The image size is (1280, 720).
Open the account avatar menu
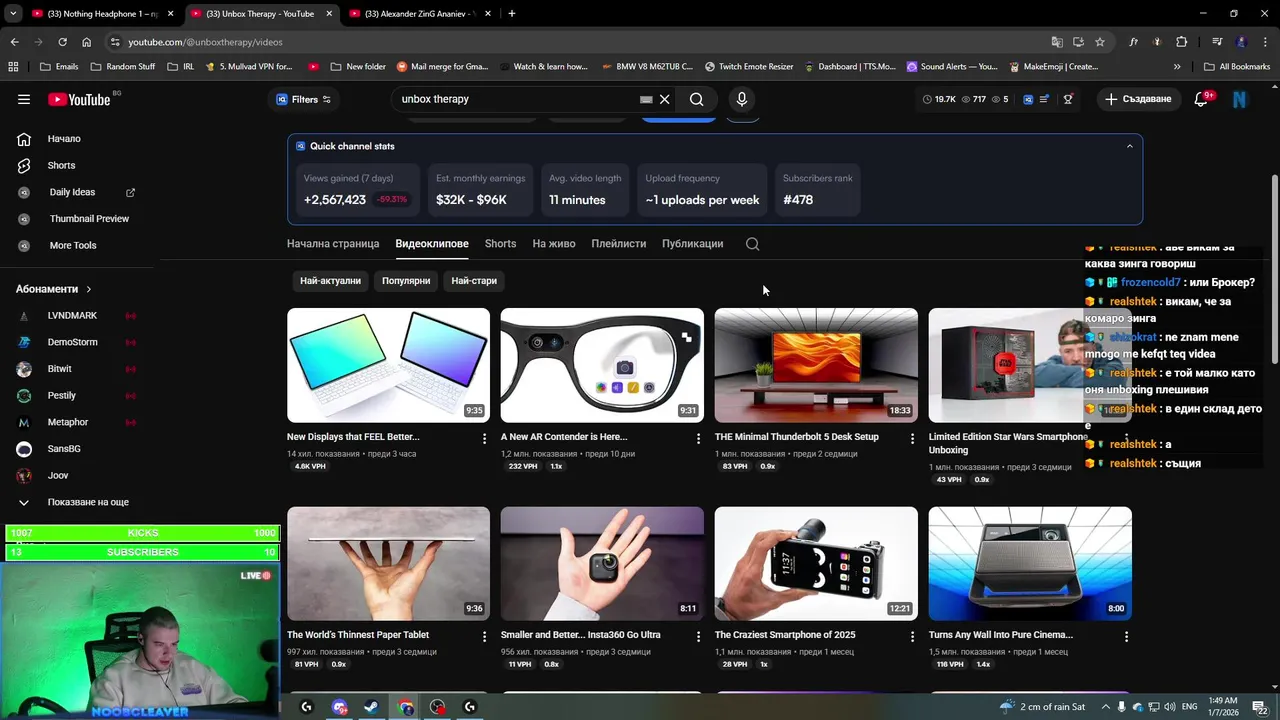point(1240,99)
